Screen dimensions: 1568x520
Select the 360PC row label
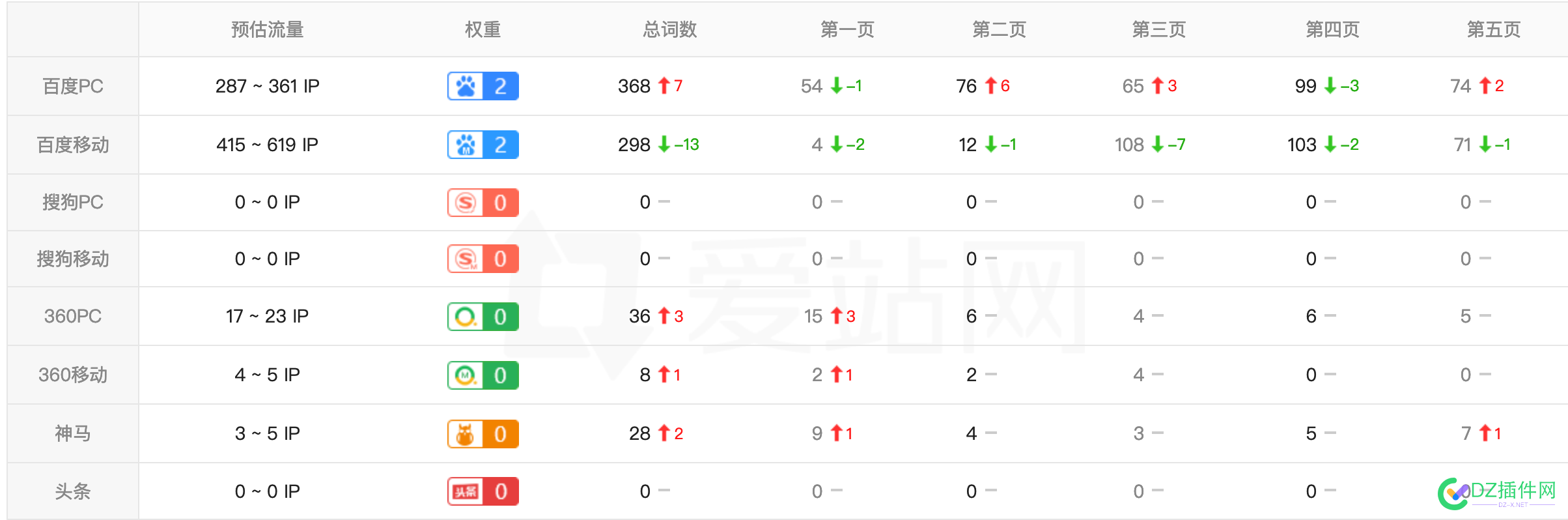pyautogui.click(x=73, y=316)
